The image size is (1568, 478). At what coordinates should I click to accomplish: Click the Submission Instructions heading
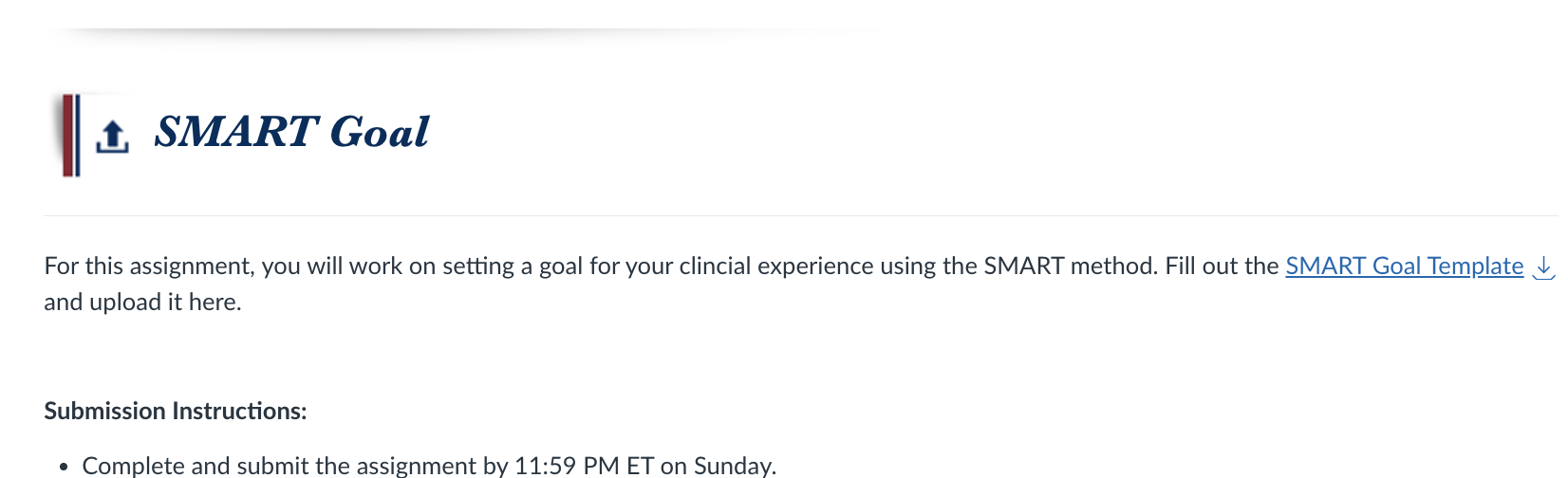pos(176,411)
